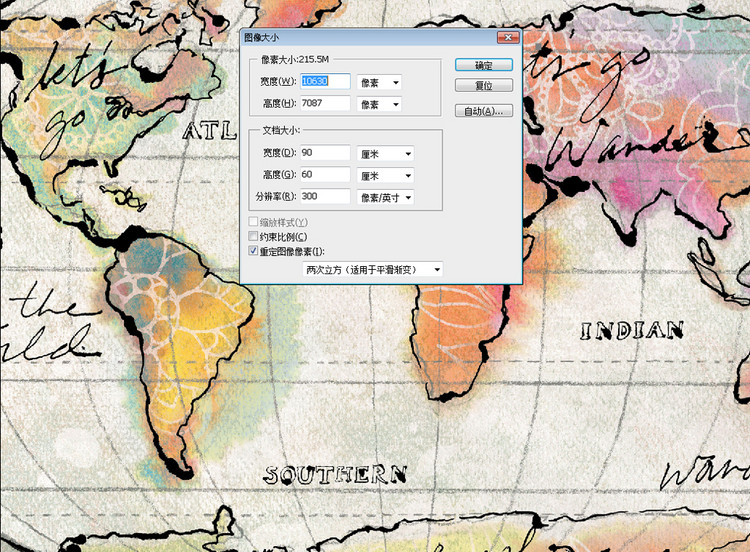This screenshot has height=552, width=750.
Task: Open the pixel height unit dropdown
Action: point(379,104)
